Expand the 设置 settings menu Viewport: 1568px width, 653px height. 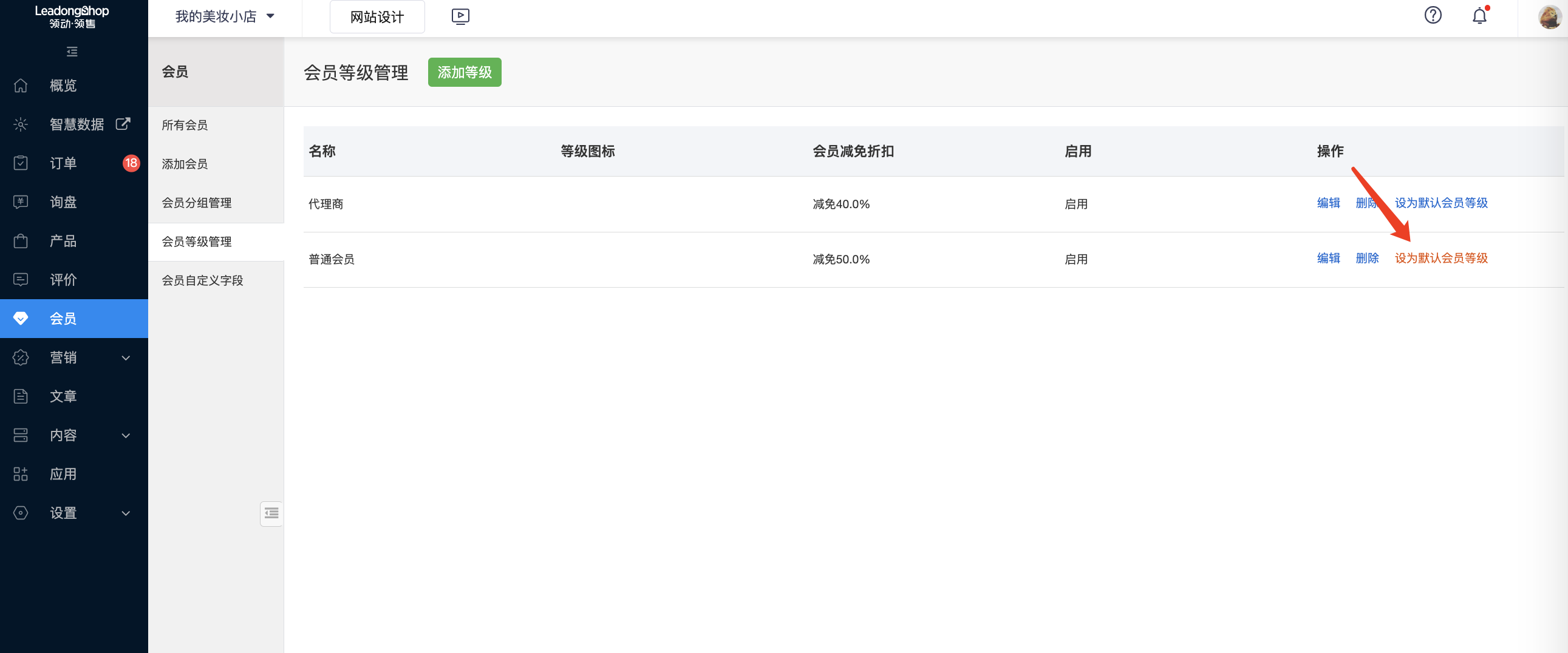pos(63,512)
